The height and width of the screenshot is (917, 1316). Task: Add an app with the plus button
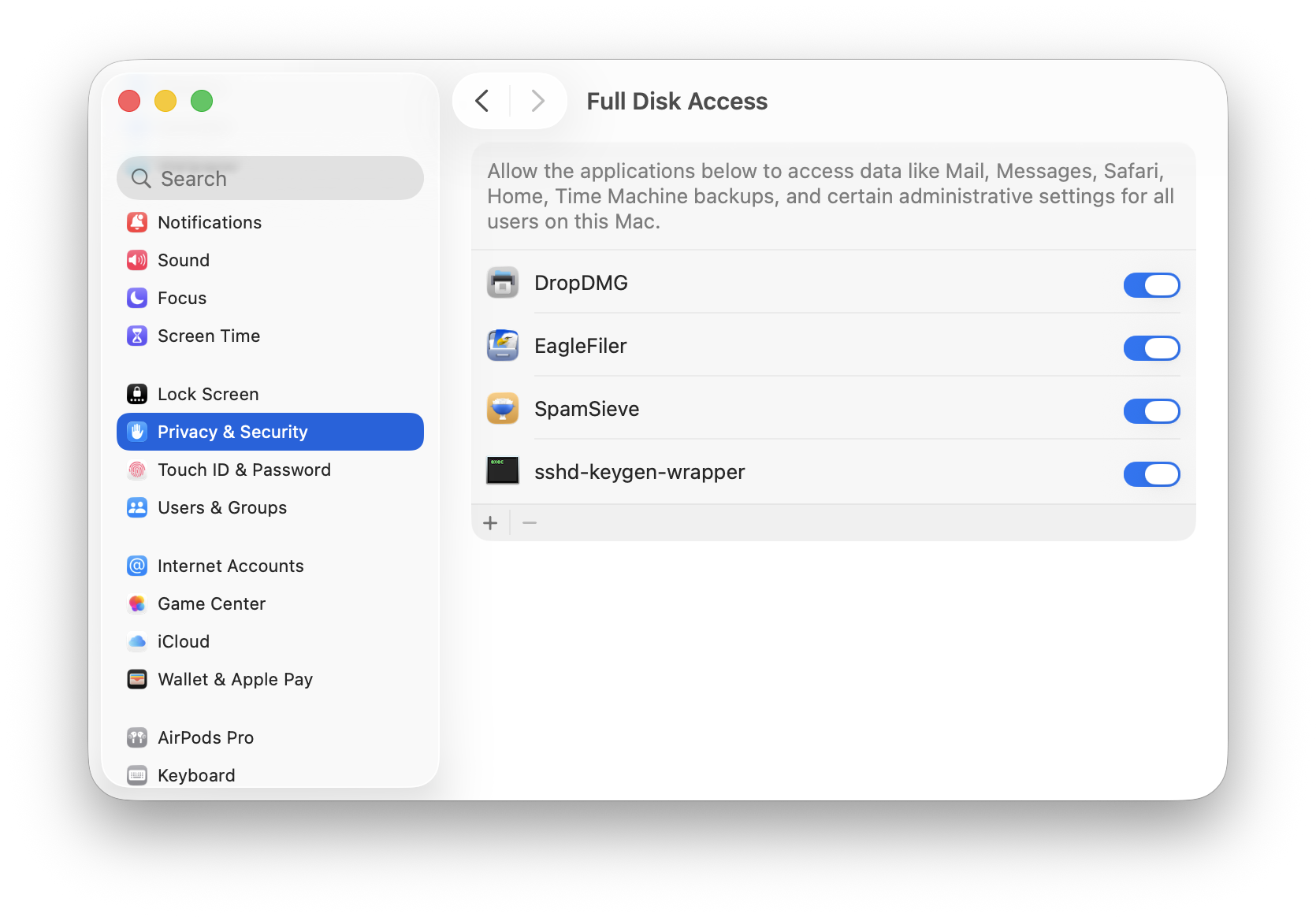[x=490, y=522]
